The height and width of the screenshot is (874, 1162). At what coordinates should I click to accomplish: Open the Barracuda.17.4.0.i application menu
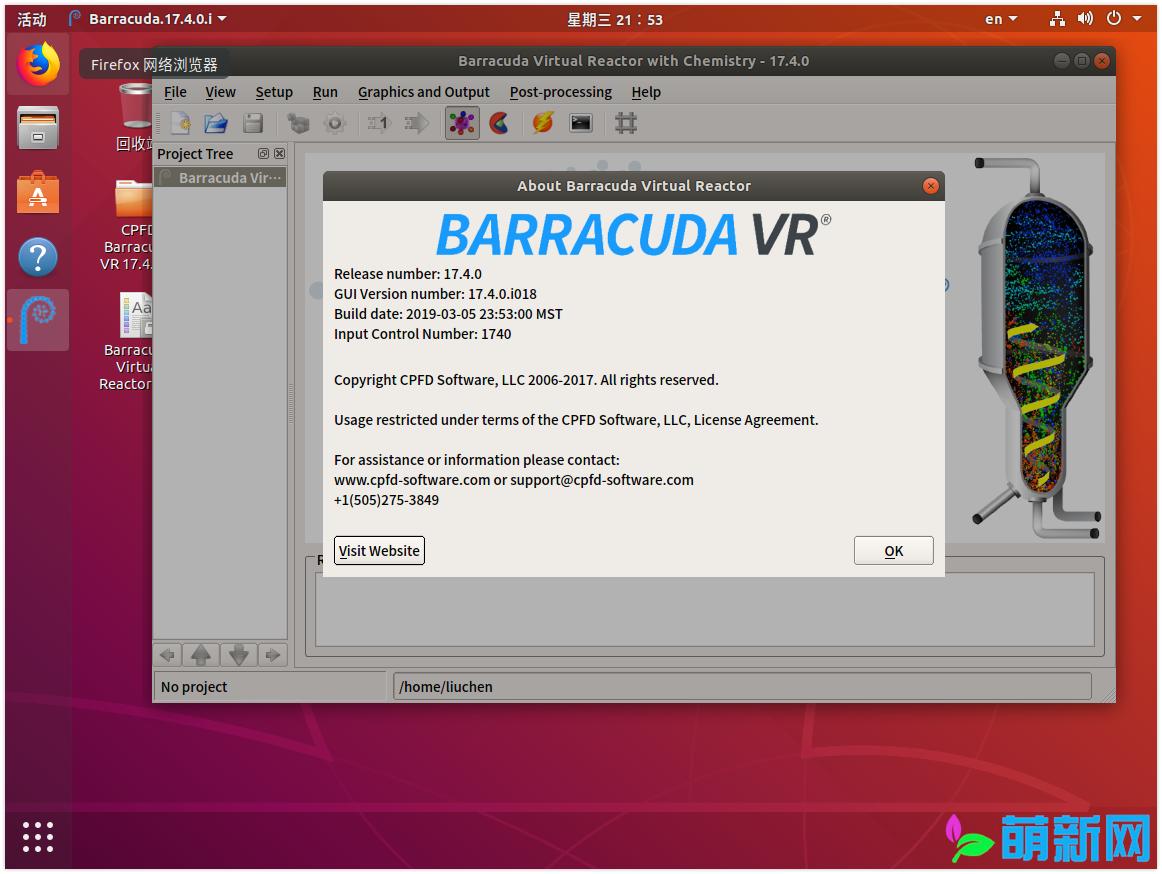pyautogui.click(x=148, y=17)
